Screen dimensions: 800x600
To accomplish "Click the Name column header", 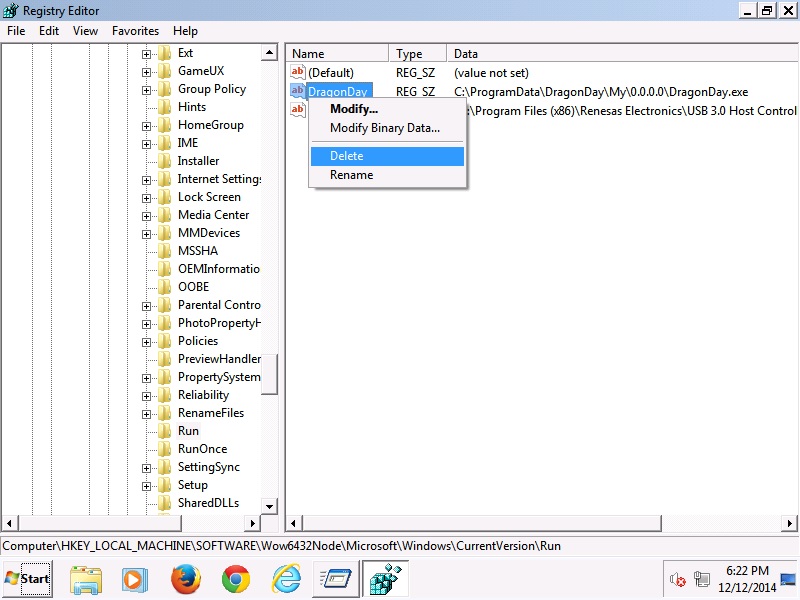I will [x=337, y=54].
